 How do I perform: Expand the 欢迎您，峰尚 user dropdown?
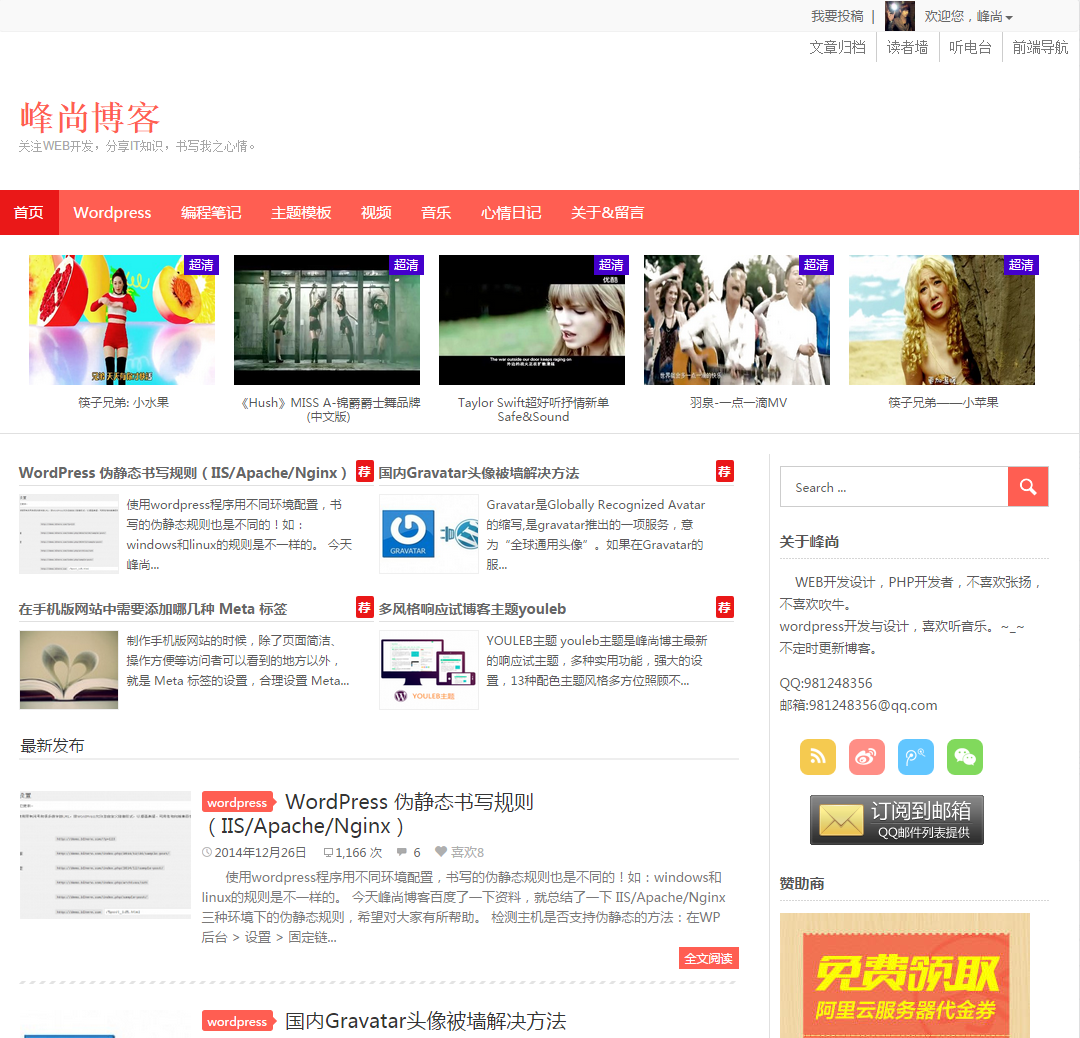pyautogui.click(x=968, y=17)
